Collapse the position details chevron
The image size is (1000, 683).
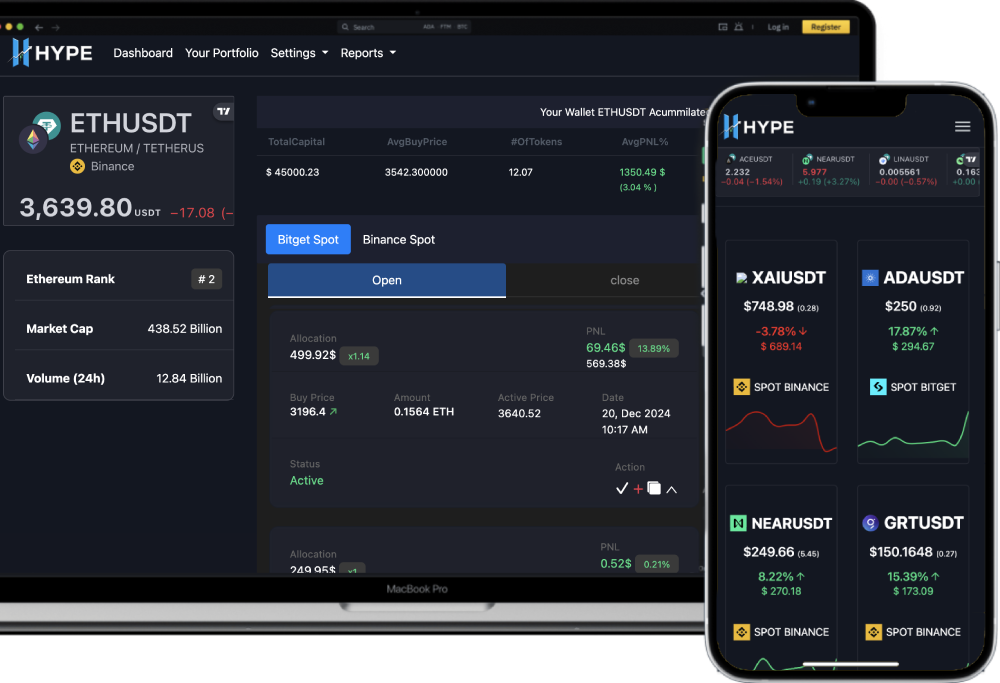(672, 489)
